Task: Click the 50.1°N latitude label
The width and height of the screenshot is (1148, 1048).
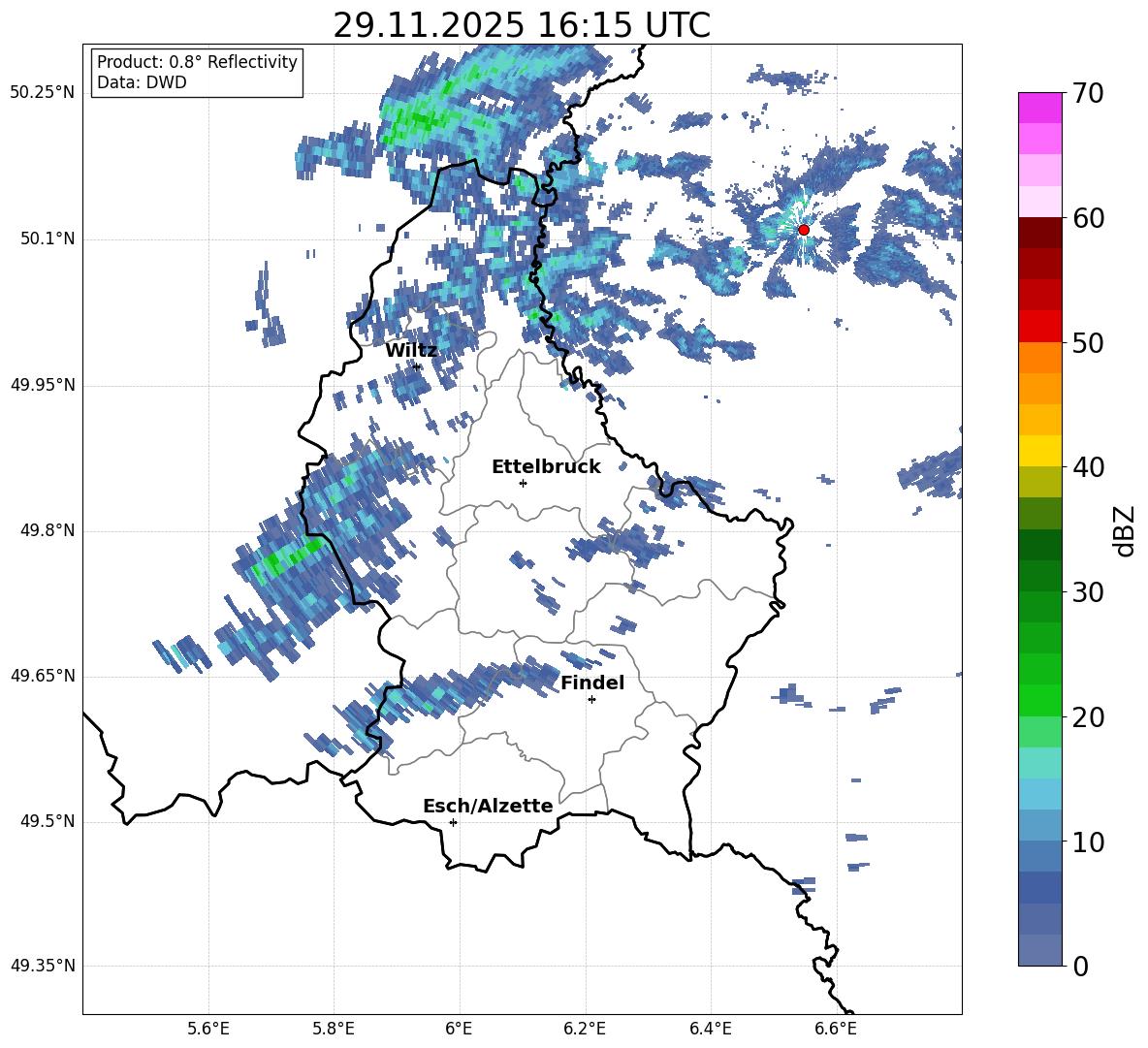Action: click(x=48, y=239)
